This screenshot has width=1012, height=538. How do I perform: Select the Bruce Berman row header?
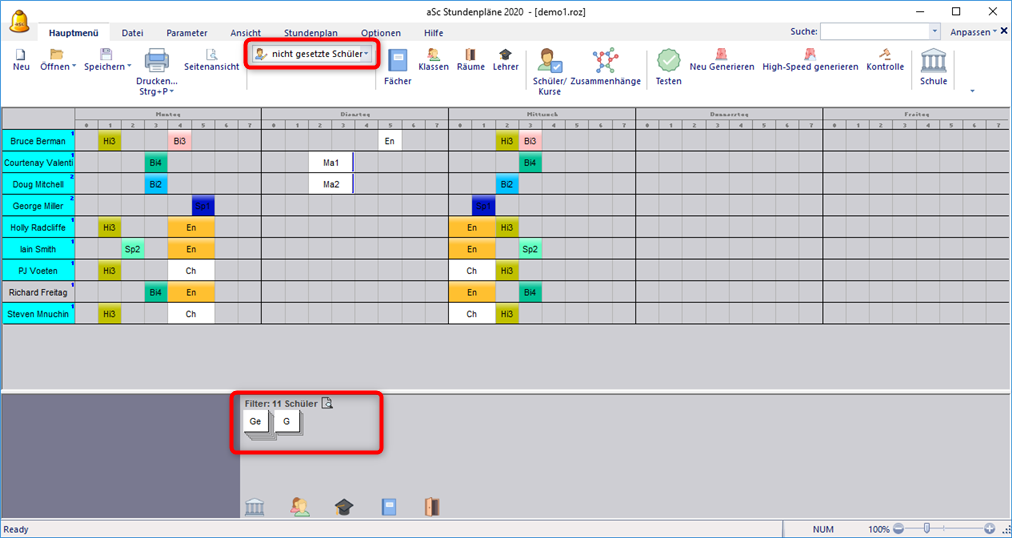click(x=38, y=141)
